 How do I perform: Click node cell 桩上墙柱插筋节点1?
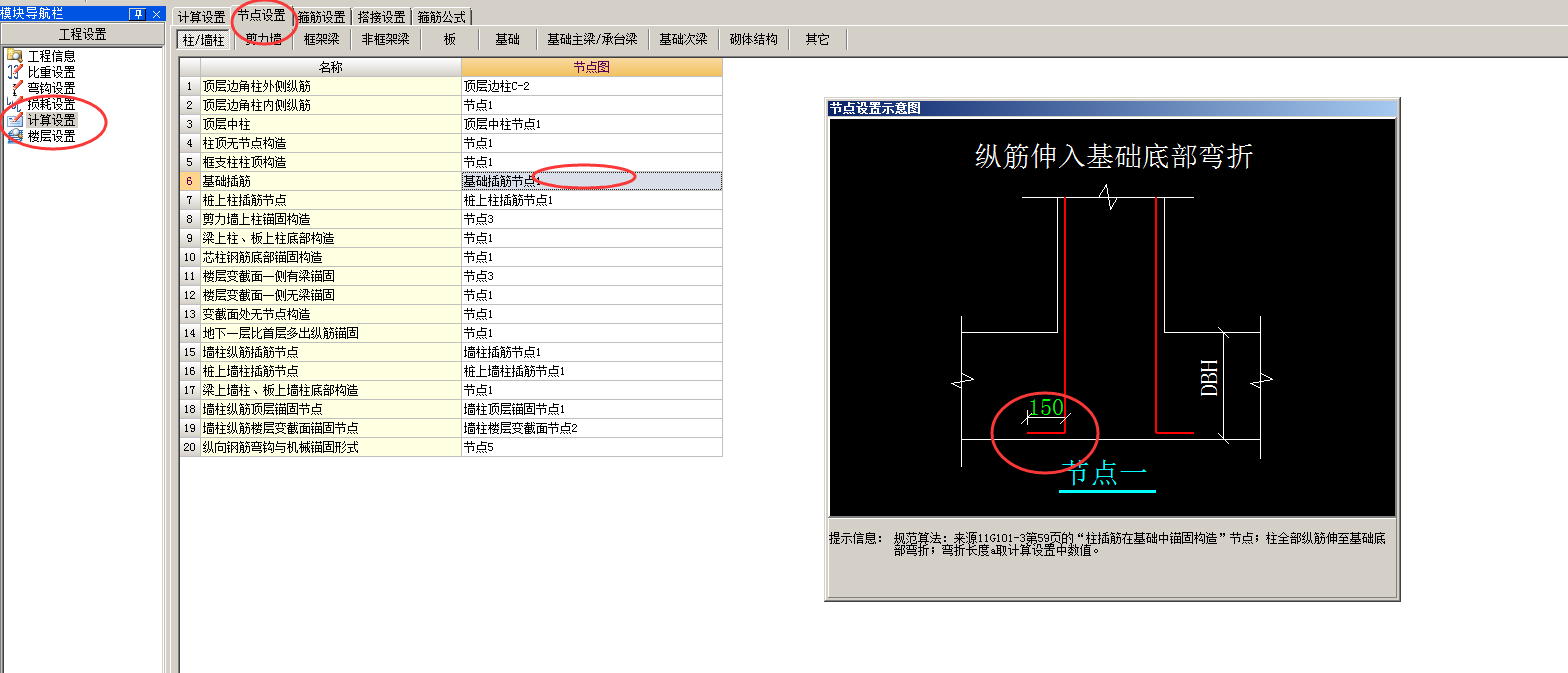point(592,371)
